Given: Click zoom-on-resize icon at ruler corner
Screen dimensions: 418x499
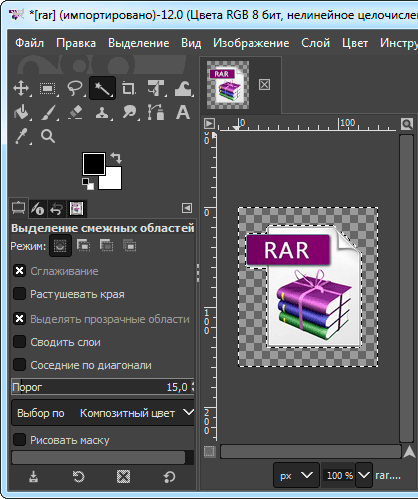Looking at the screenshot, I should (x=407, y=124).
